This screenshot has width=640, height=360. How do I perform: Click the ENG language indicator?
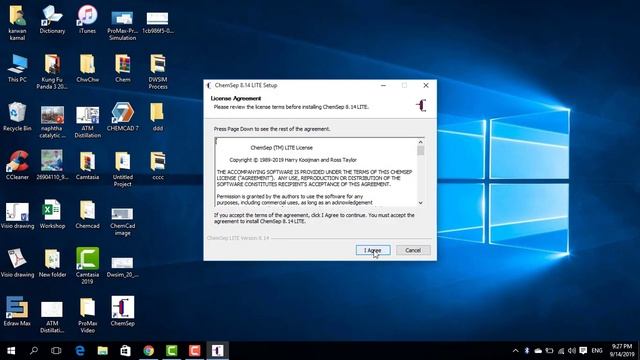(x=597, y=351)
